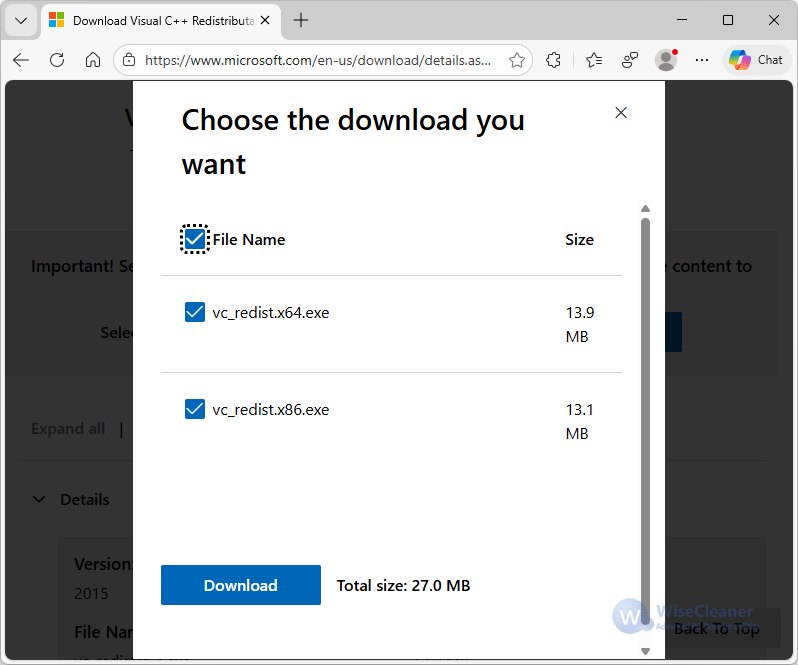Viewport: 798px width, 665px height.
Task: Open the browser collections icon
Action: [630, 60]
